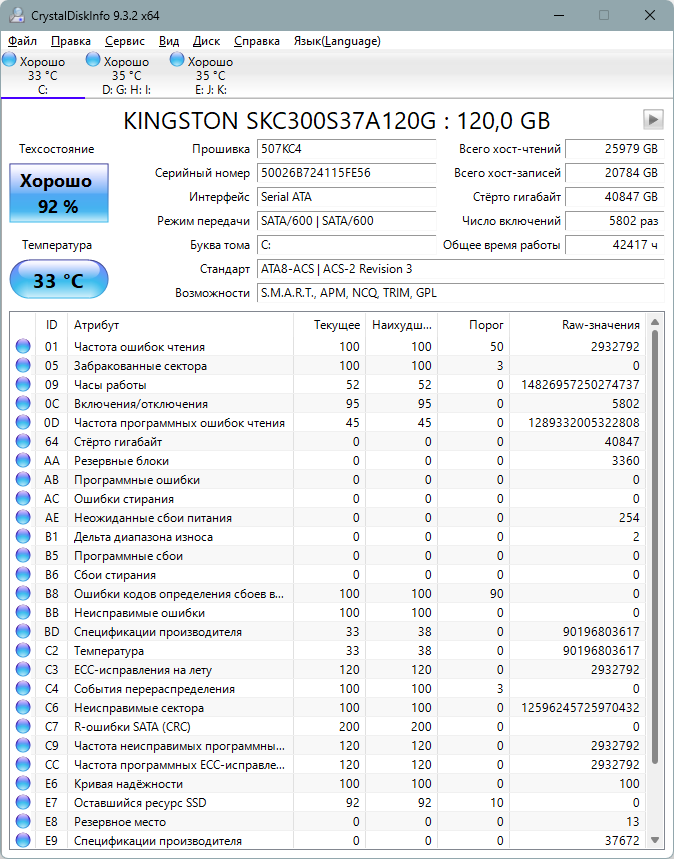Click the Raw-значения column header
The height and width of the screenshot is (859, 674).
[600, 325]
